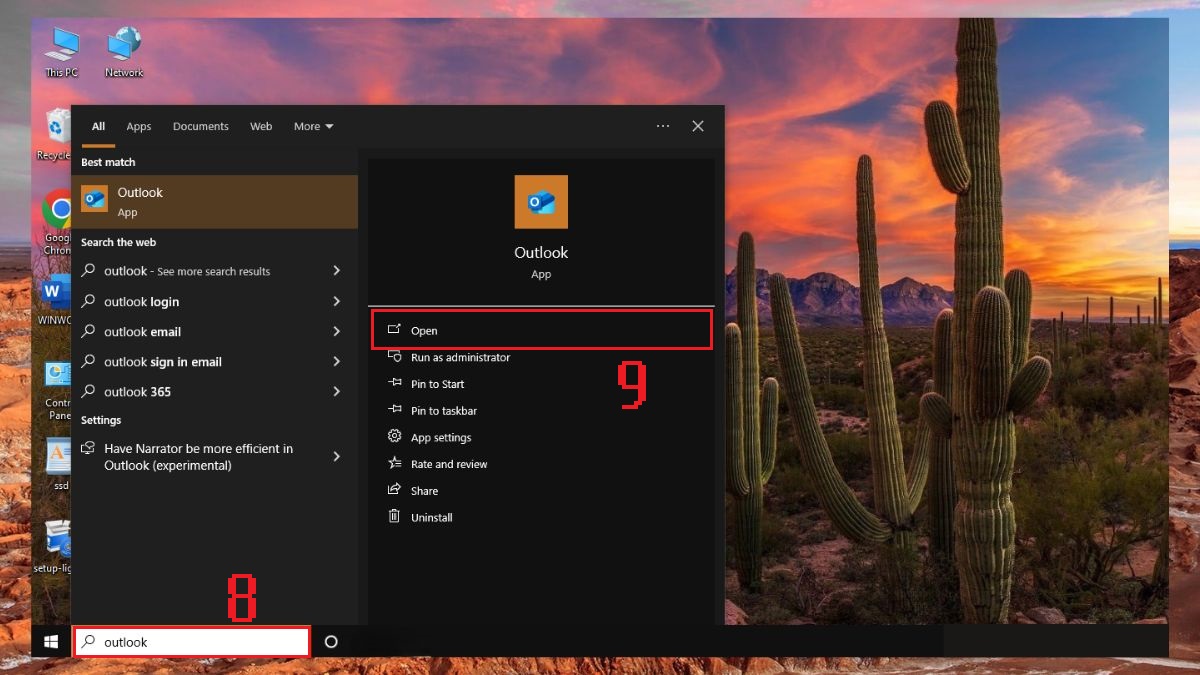
Task: Choose Share for Outlook
Action: coord(424,491)
